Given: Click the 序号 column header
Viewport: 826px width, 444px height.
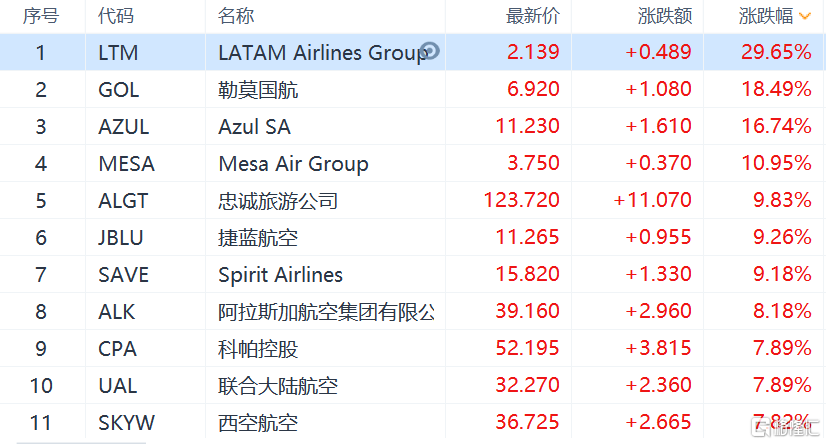Looking at the screenshot, I should pyautogui.click(x=41, y=16).
